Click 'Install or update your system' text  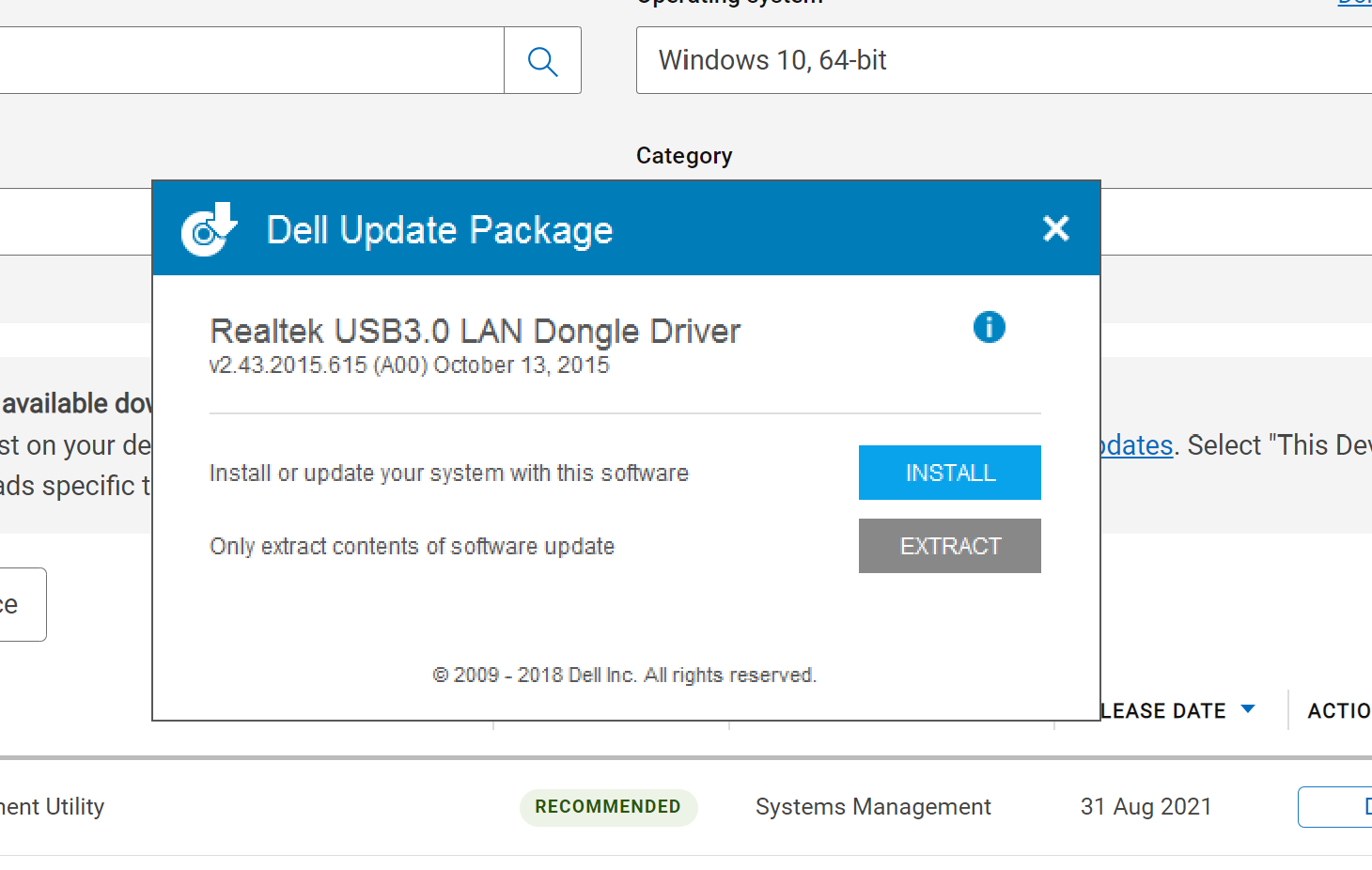coord(449,473)
